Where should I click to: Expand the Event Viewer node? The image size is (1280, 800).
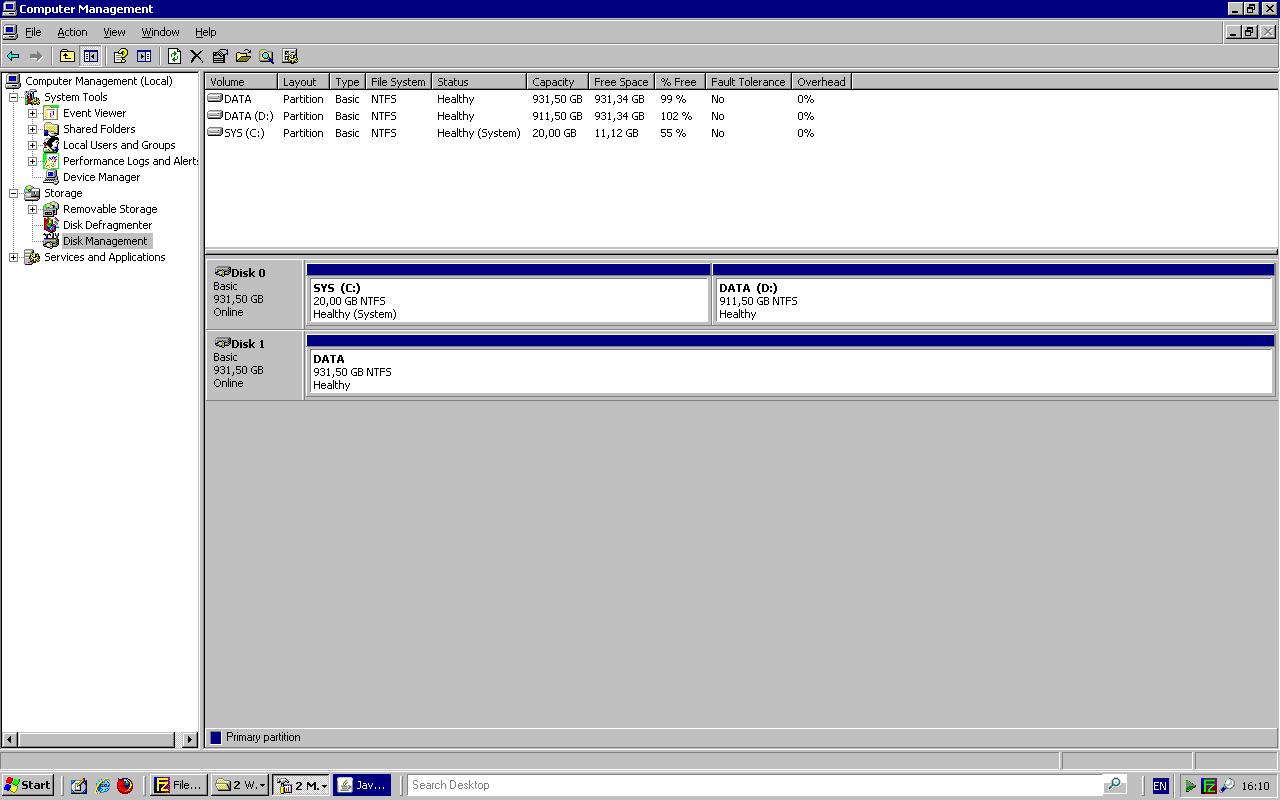[32, 113]
